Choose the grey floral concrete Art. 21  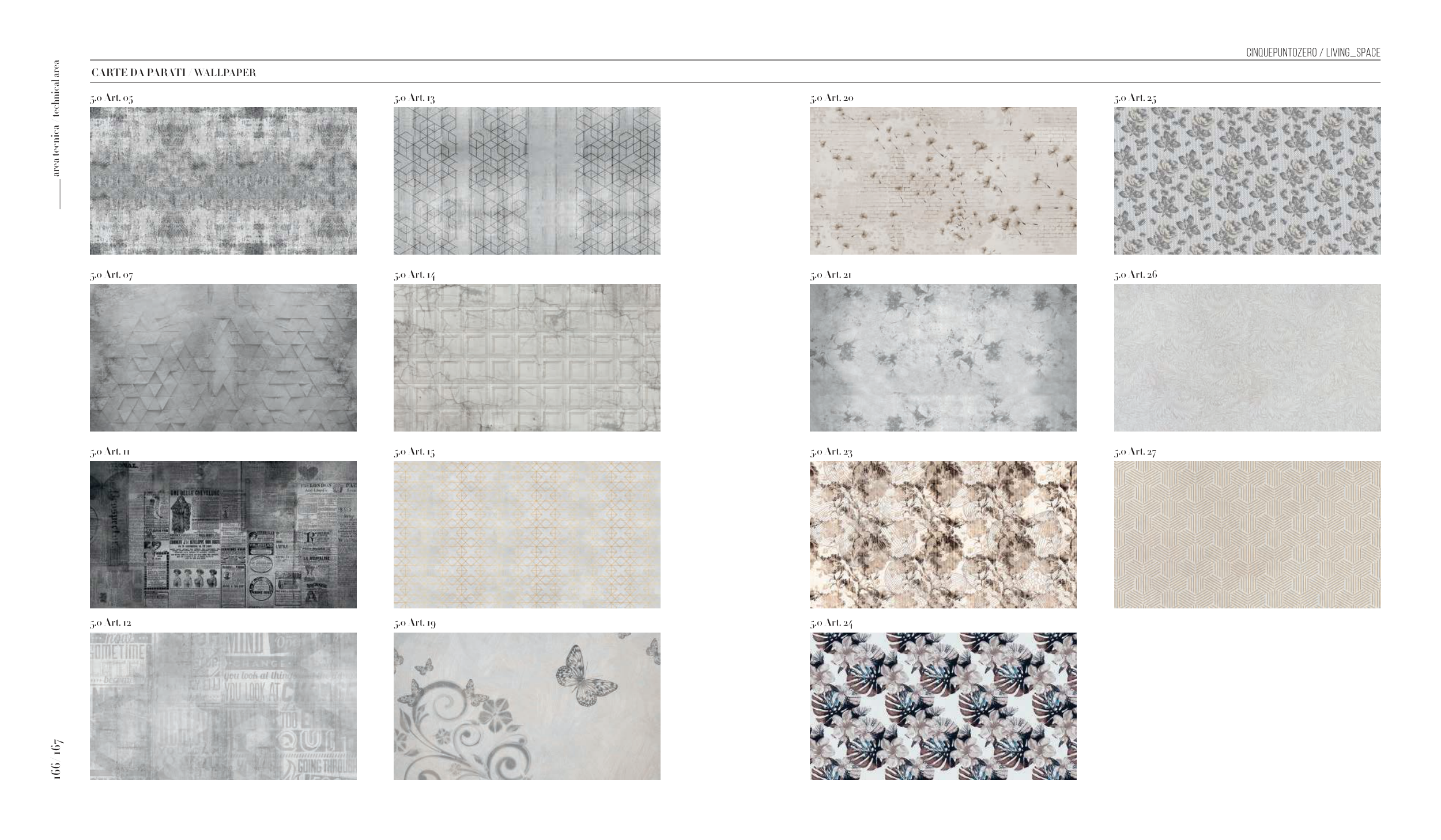[x=943, y=357]
